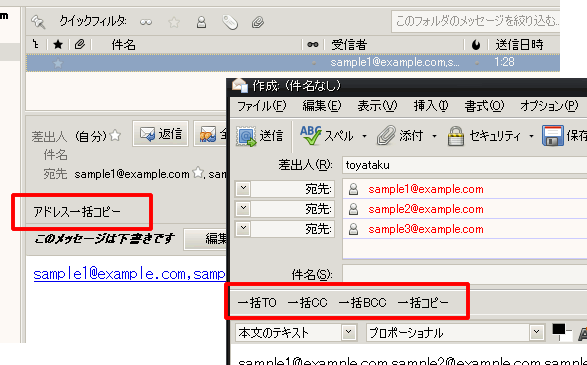Click the 一括BCC button
587x365 pixels.
362,302
